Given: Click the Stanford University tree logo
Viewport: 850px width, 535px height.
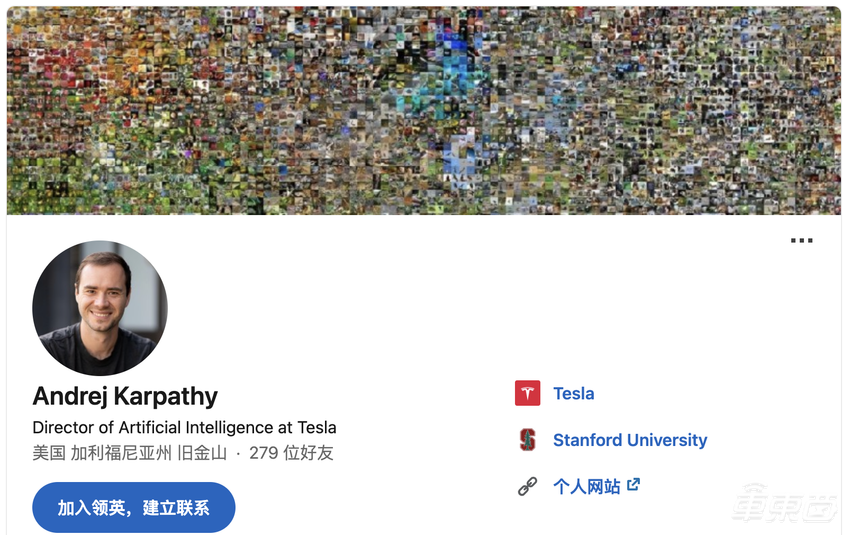Looking at the screenshot, I should pos(527,440).
